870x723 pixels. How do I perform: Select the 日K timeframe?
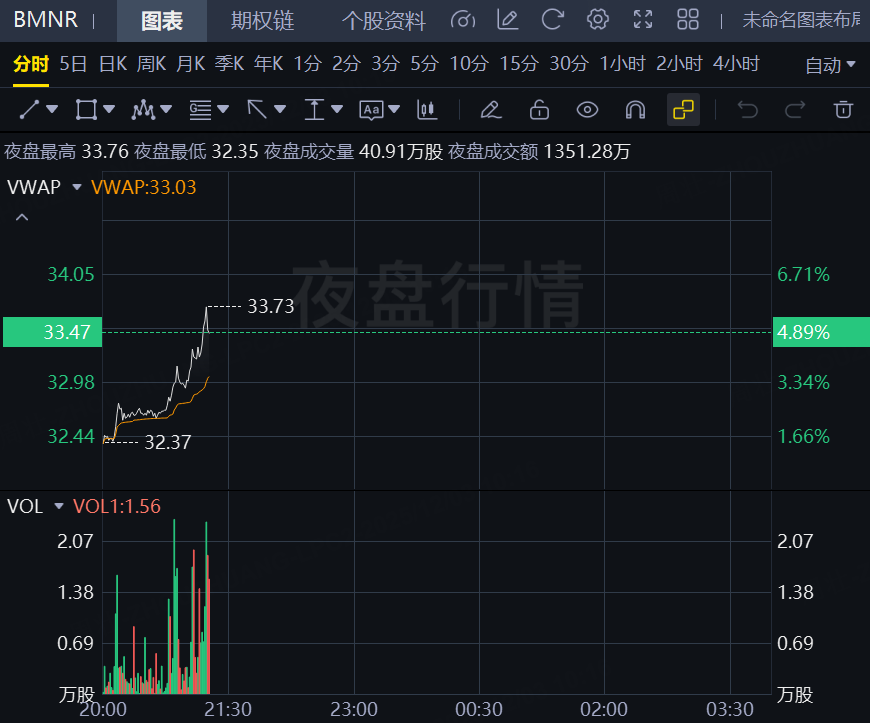pyautogui.click(x=113, y=64)
